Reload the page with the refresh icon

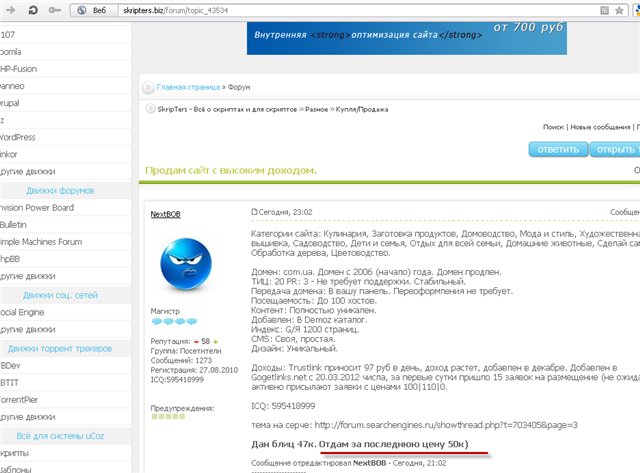(33, 10)
